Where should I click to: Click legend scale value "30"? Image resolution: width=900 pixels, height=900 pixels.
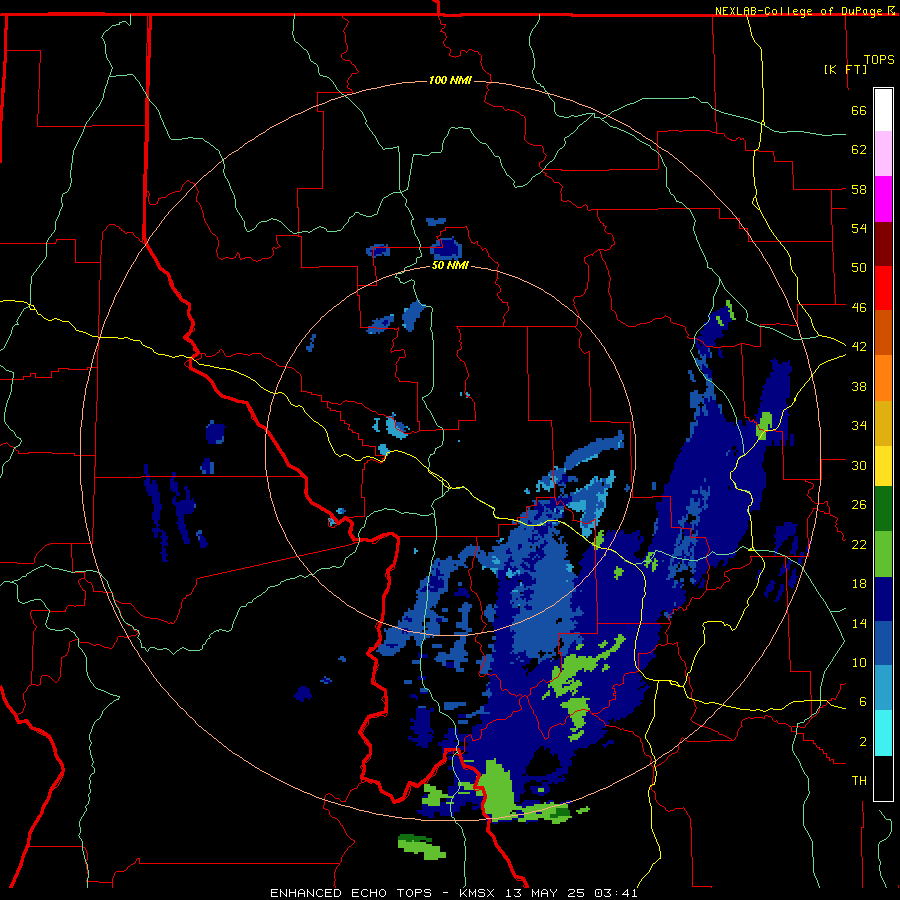(859, 465)
